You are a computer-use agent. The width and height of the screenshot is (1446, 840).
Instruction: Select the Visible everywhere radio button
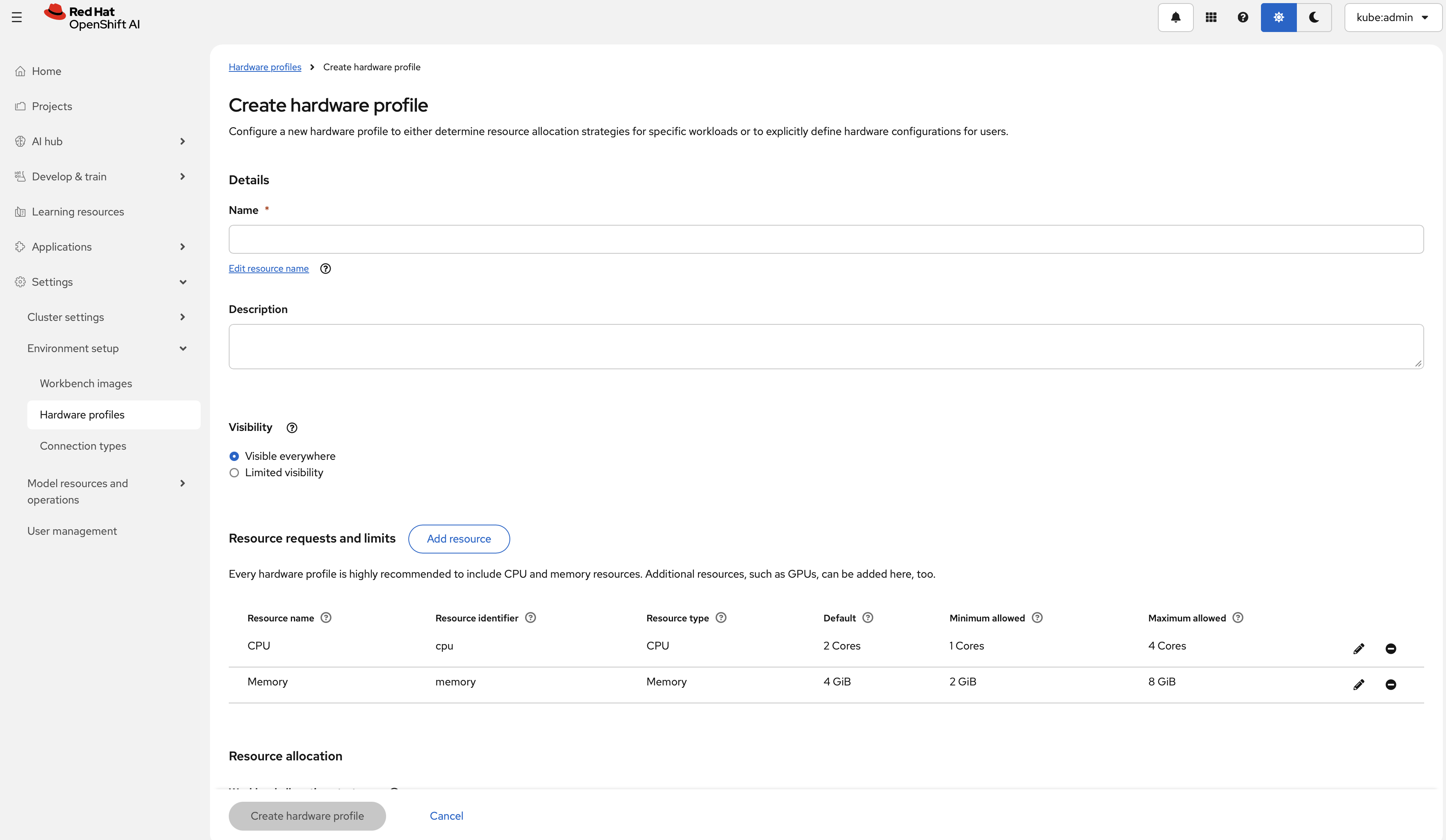pos(234,456)
